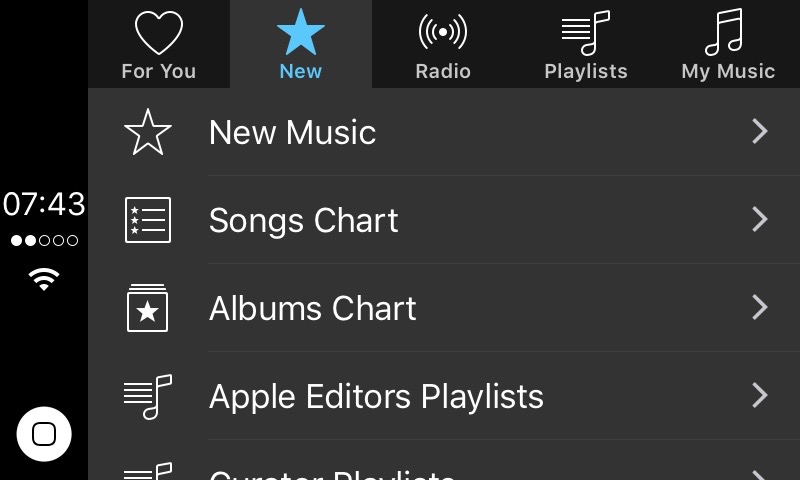This screenshot has width=800, height=480.
Task: Tap the Wi-Fi status indicator
Action: 44,280
